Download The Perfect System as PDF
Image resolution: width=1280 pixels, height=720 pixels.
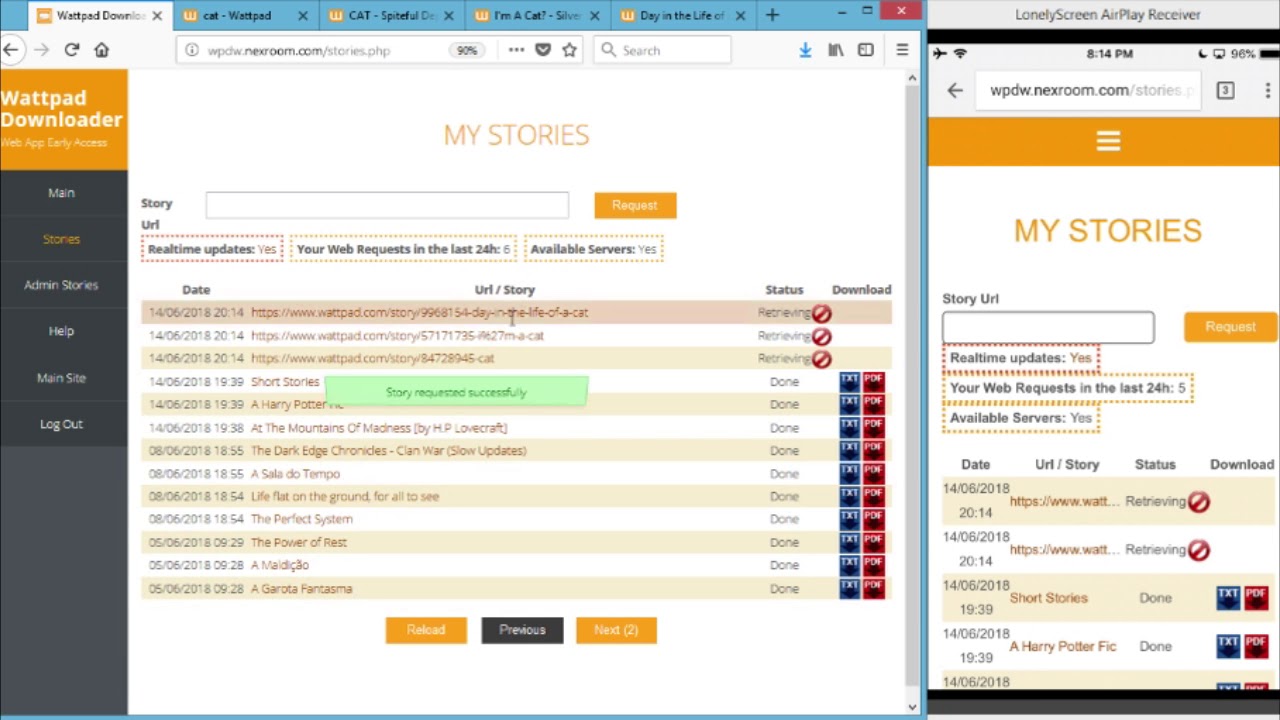873,519
